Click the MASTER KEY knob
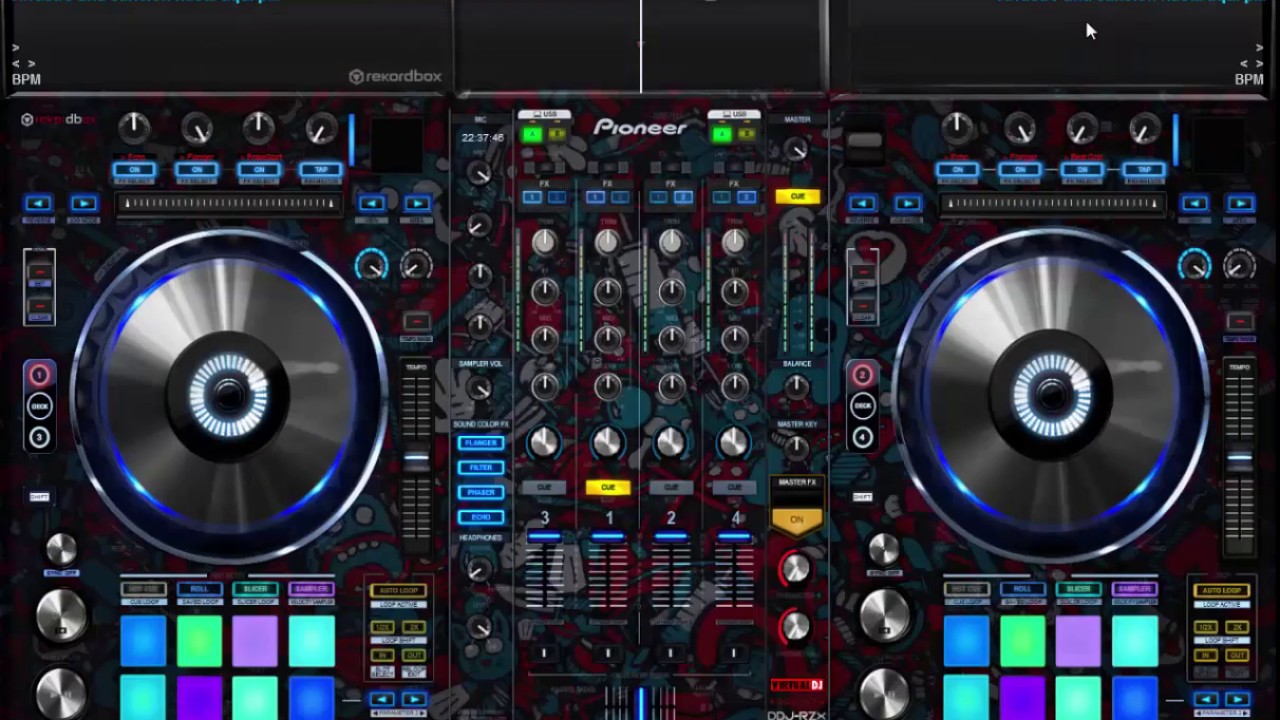The height and width of the screenshot is (720, 1280). [796, 448]
